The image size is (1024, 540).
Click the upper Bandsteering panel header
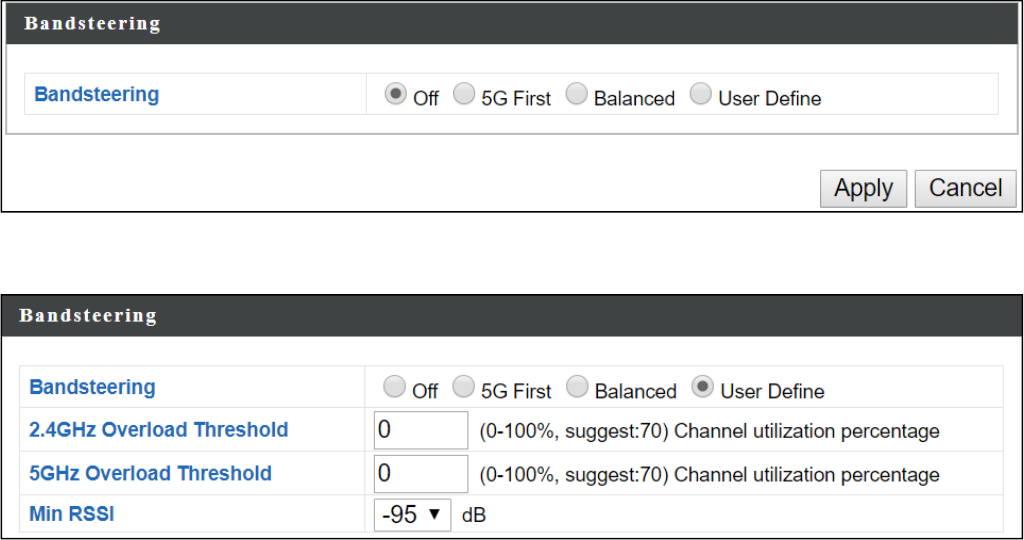point(92,24)
